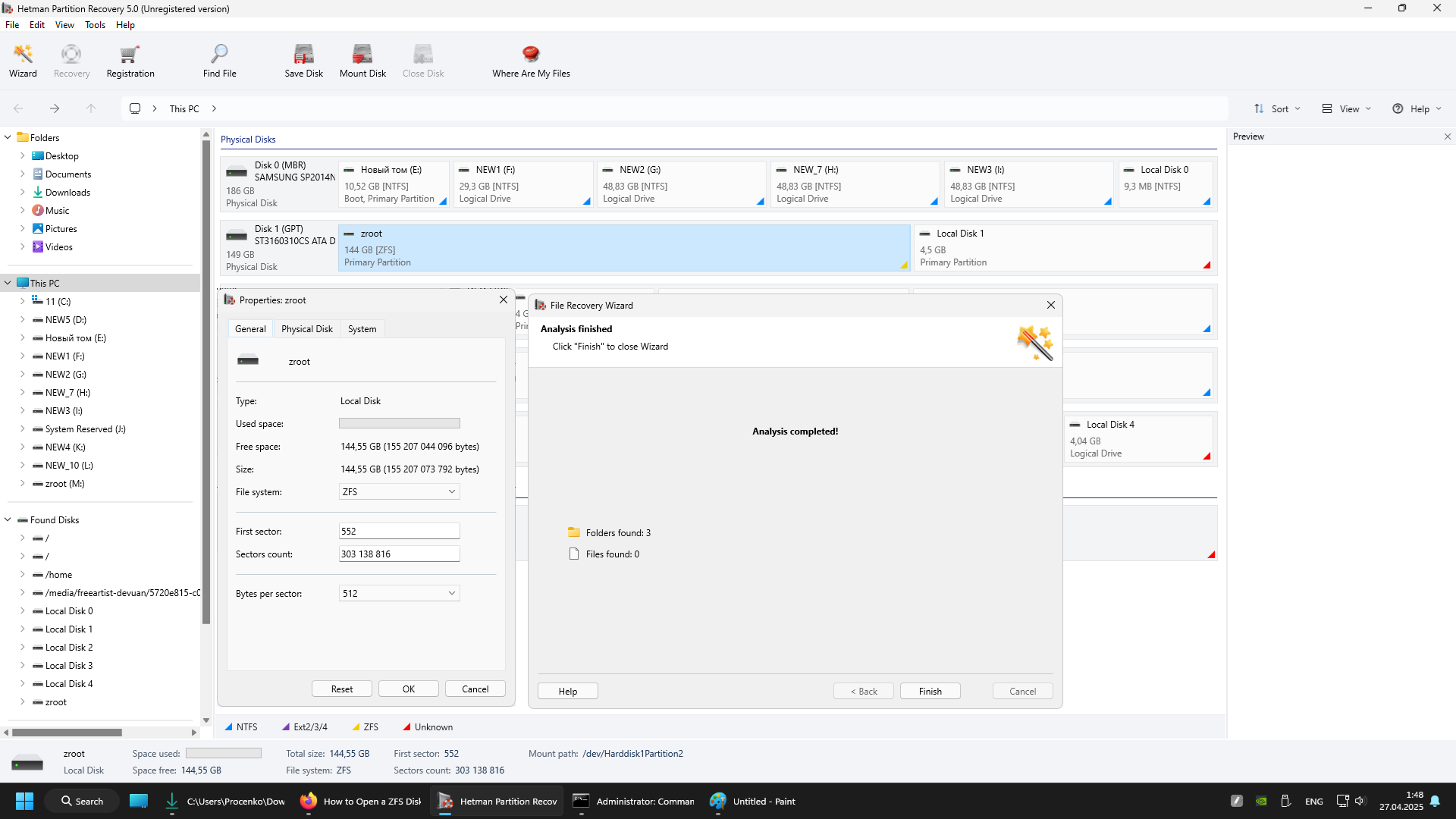Open Bytes per sector dropdown
The width and height of the screenshot is (1456, 819).
[399, 593]
